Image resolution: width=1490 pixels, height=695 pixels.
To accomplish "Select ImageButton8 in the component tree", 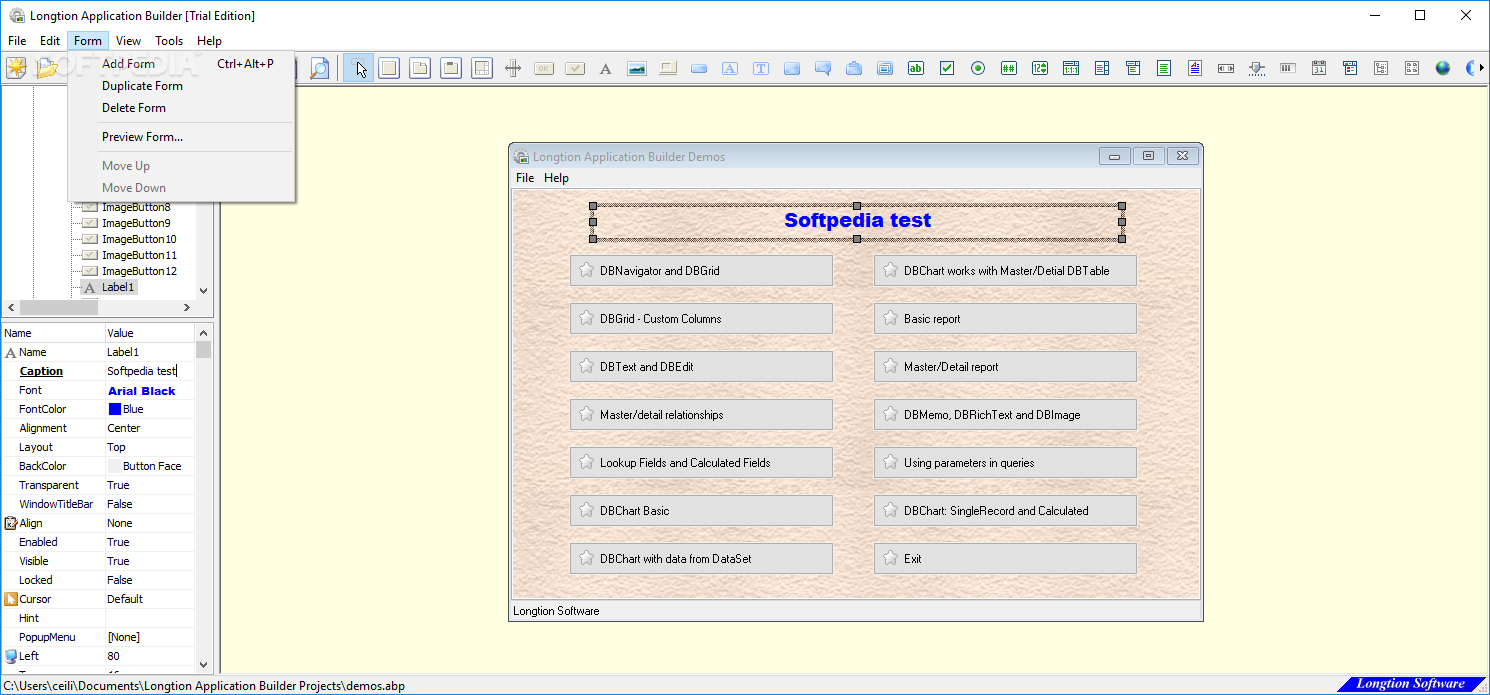I will (136, 207).
